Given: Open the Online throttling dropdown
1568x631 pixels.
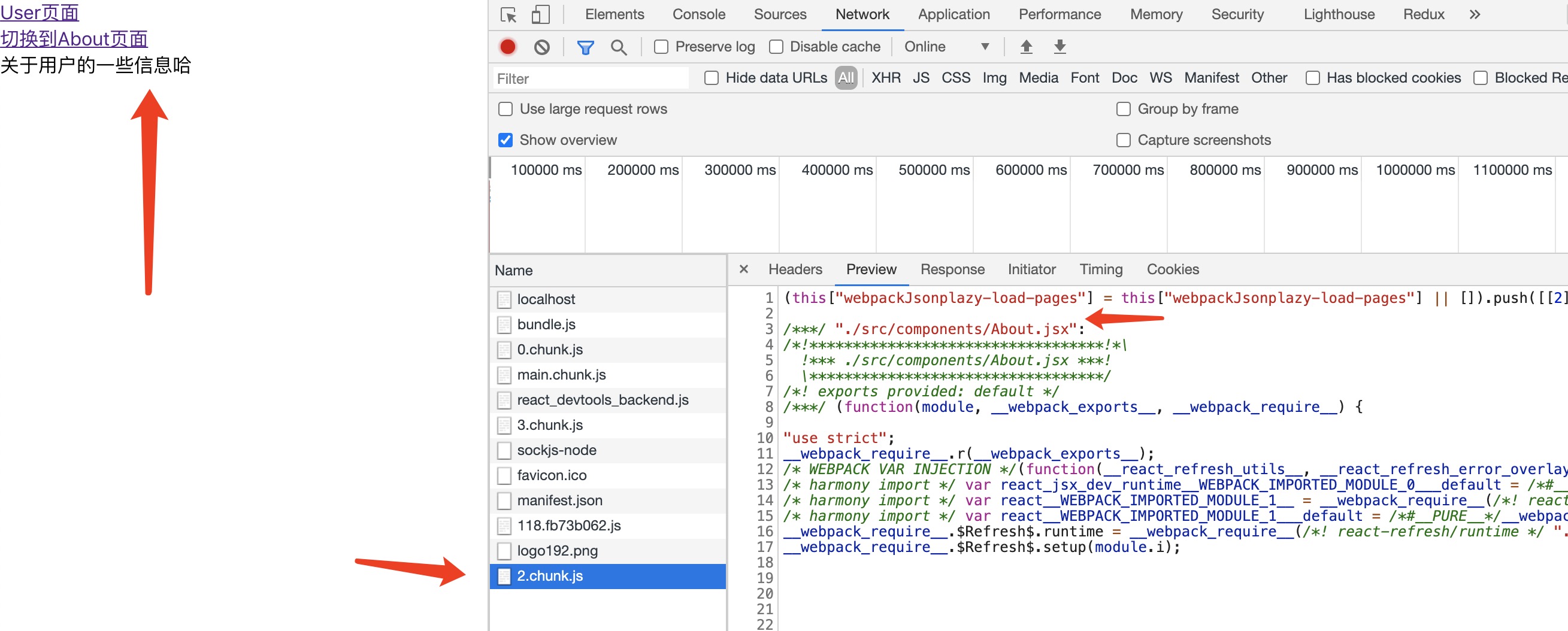Looking at the screenshot, I should point(946,47).
